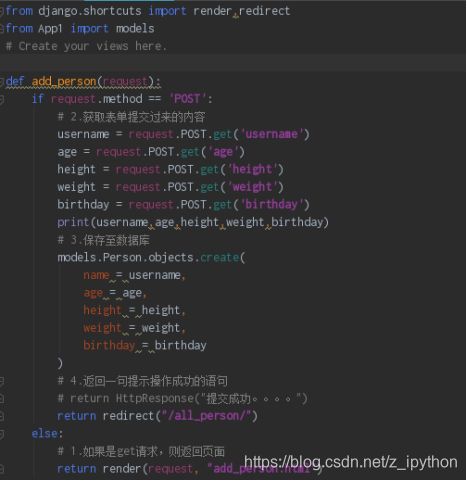This screenshot has height=481, width=467.
Task: Click the 'print' call with username, age arguments
Action: coord(193,222)
